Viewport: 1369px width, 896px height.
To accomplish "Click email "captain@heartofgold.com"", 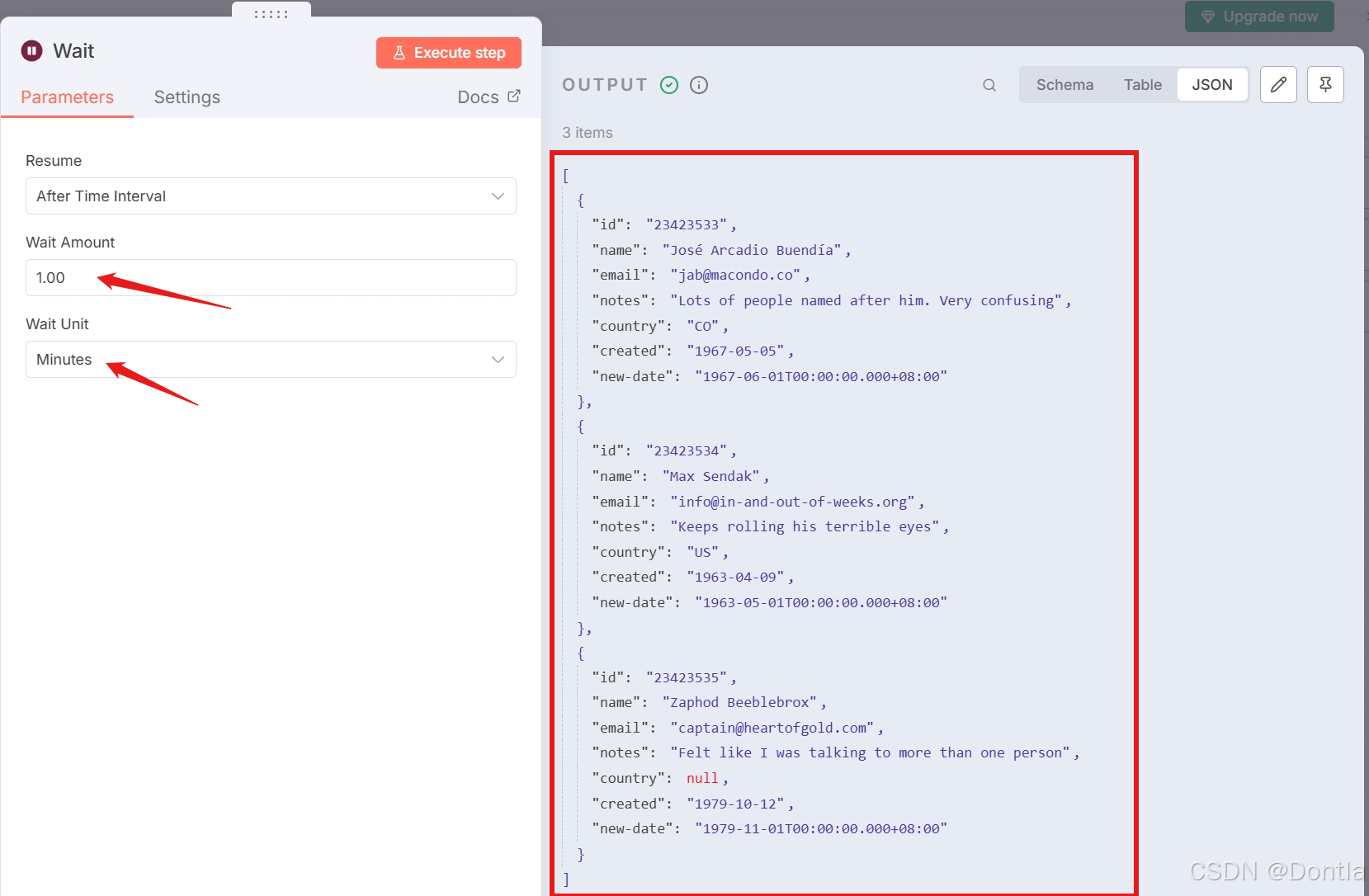I will pos(772,729).
